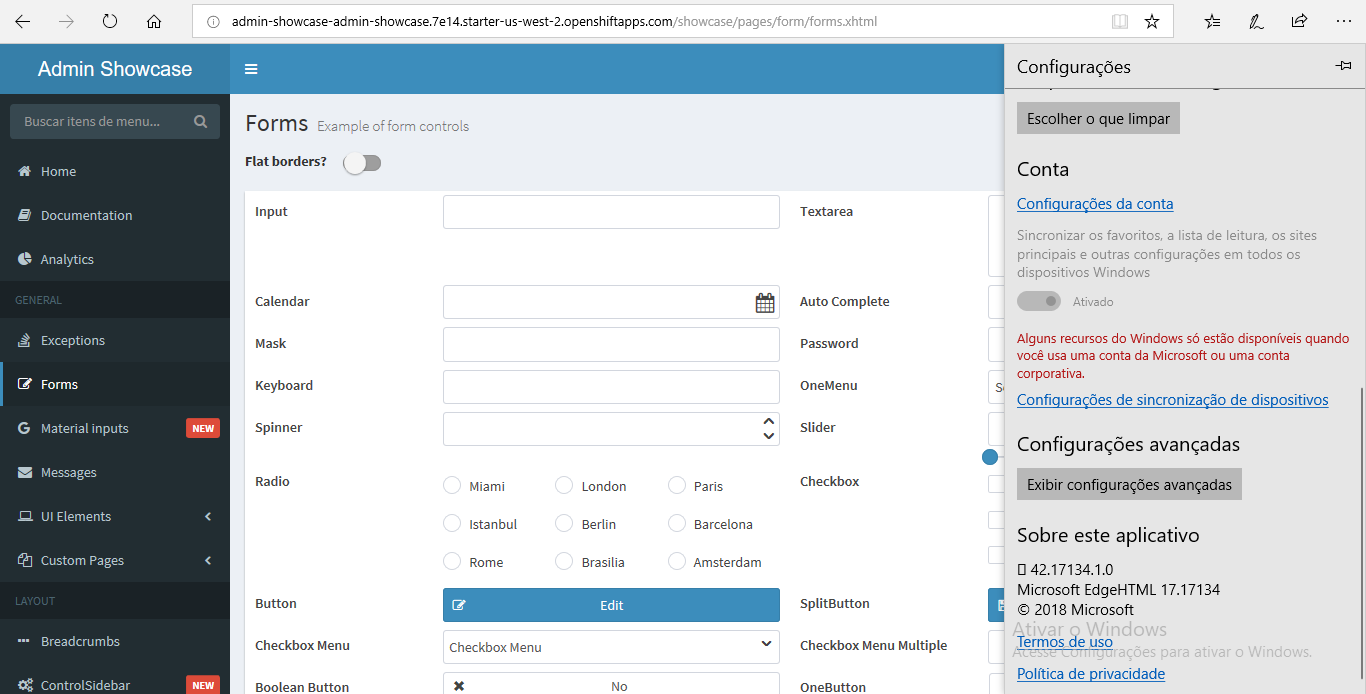This screenshot has height=694, width=1366.
Task: Select the Miami radio button
Action: click(452, 486)
